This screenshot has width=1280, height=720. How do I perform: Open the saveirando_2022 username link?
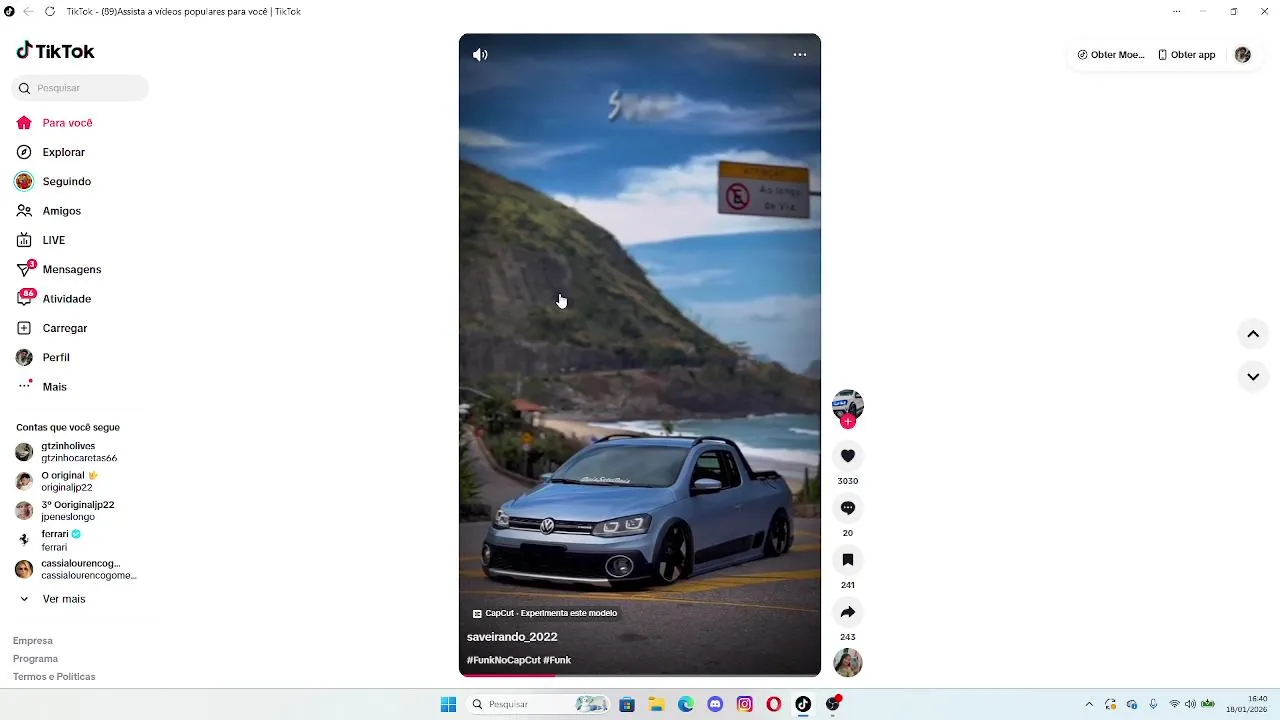[512, 637]
